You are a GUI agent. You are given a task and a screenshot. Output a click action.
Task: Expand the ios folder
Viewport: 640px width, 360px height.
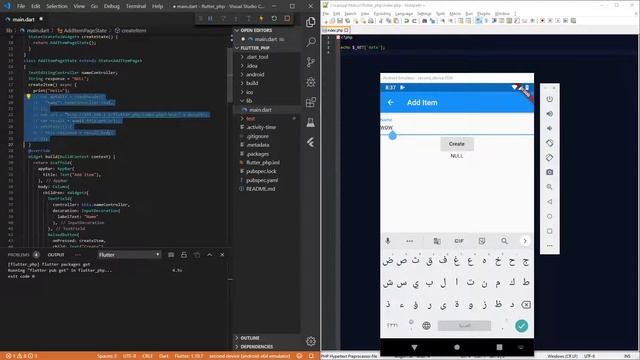point(249,92)
